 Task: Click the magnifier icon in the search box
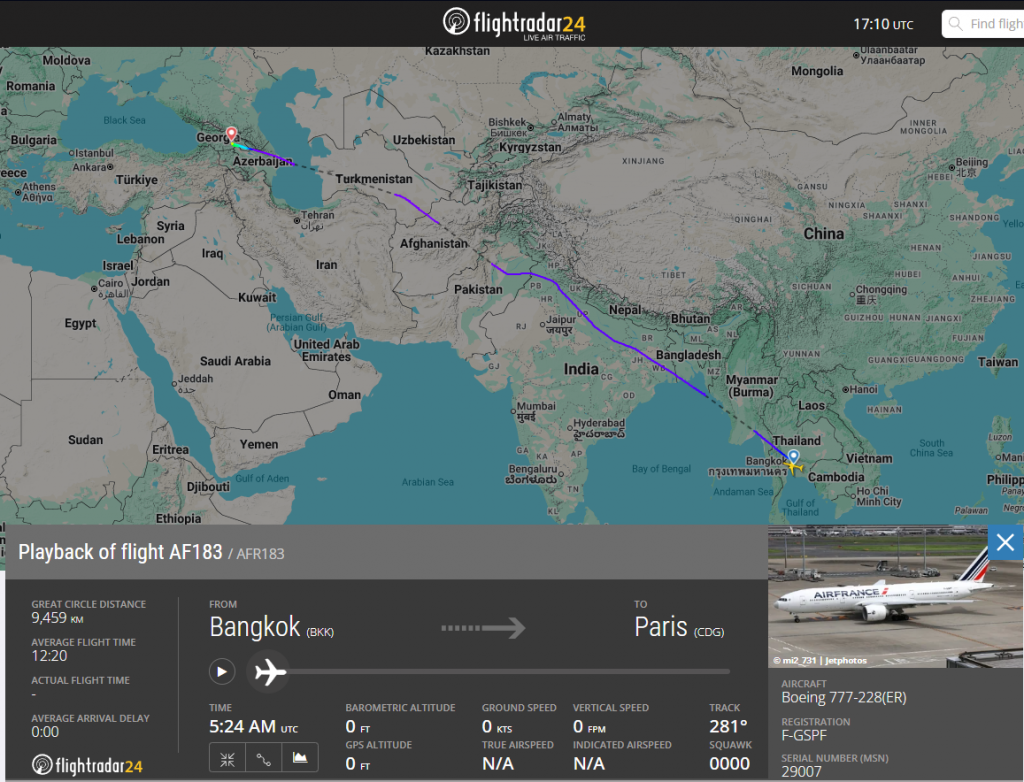[x=954, y=23]
